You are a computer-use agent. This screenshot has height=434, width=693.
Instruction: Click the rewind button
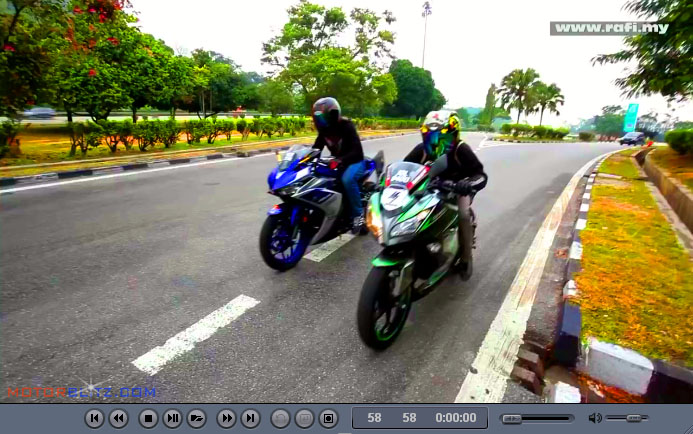(x=118, y=419)
